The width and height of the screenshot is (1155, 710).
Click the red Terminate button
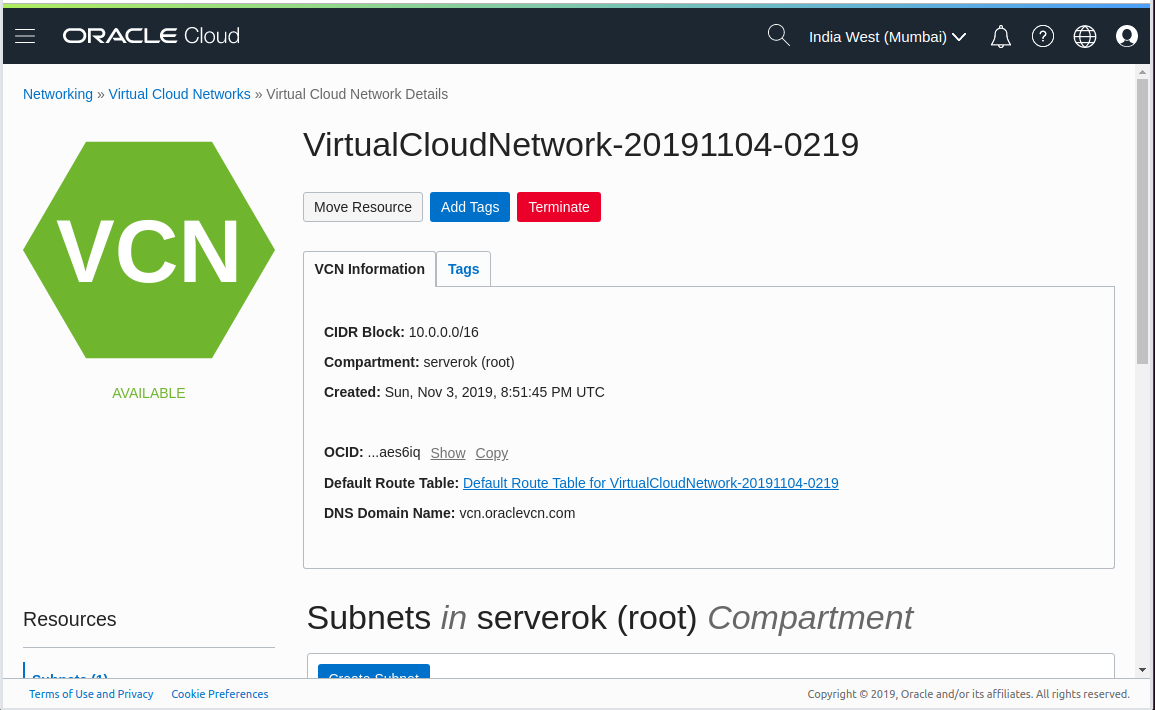[558, 207]
